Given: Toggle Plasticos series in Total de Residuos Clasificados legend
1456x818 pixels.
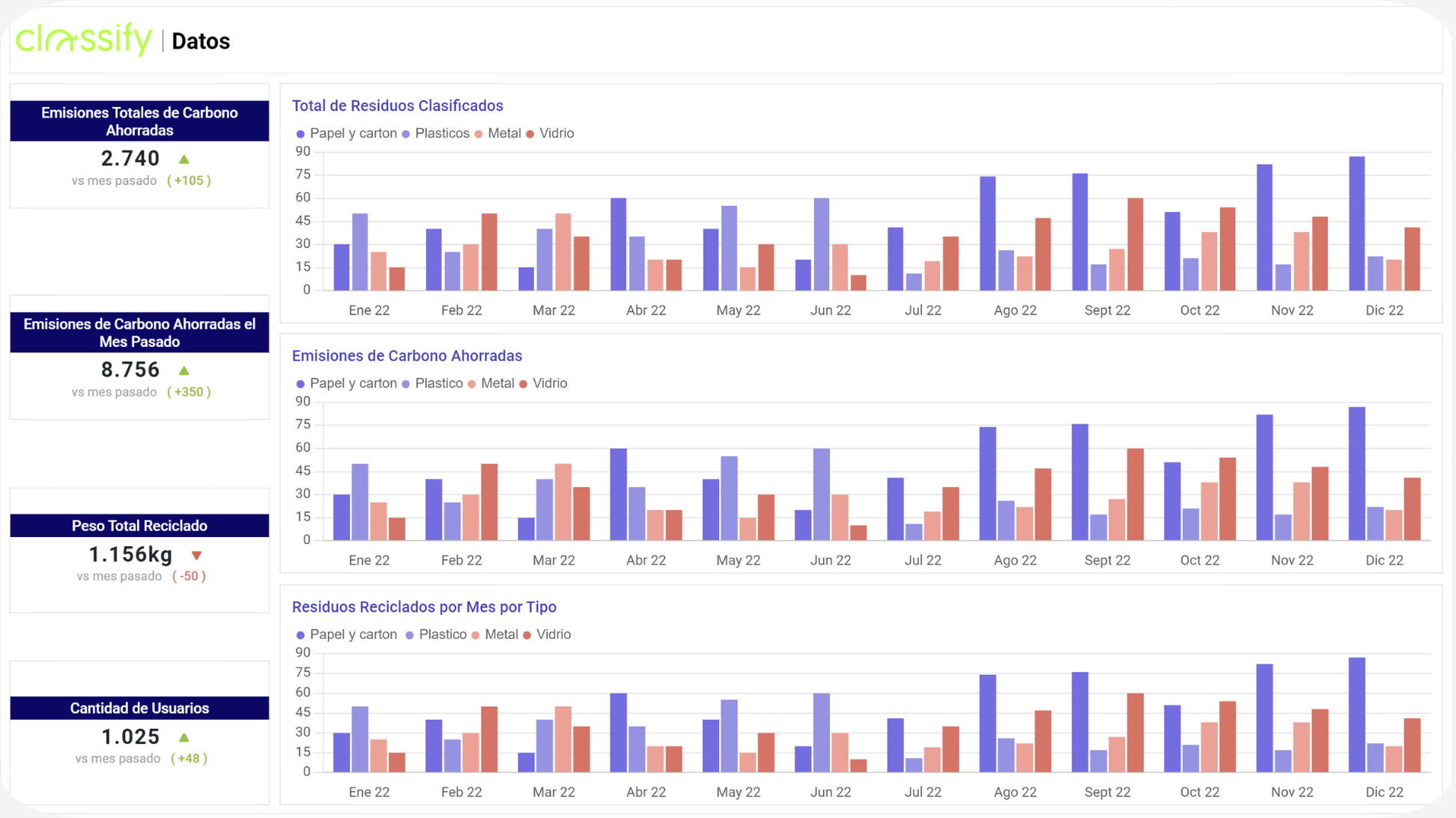Looking at the screenshot, I should (435, 133).
